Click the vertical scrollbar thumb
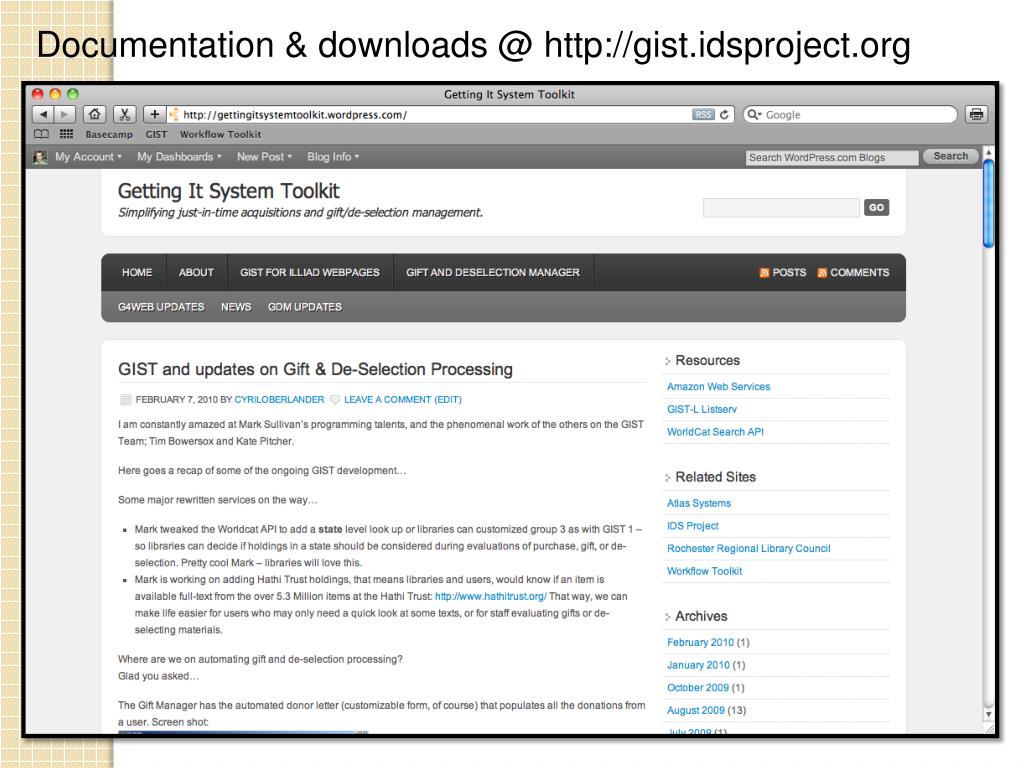 [x=989, y=203]
